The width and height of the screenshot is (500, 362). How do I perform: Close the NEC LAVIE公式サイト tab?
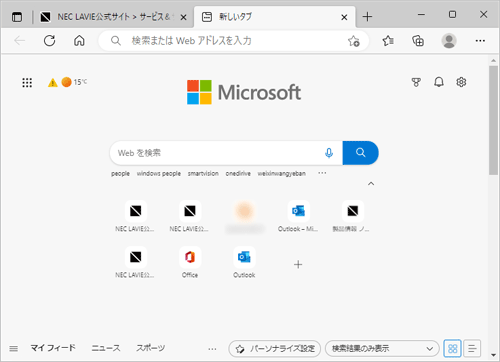coord(183,17)
